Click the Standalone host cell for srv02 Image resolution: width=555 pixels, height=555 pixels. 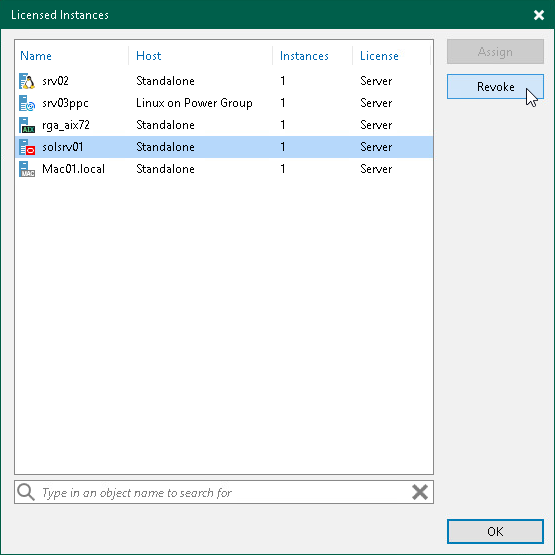(165, 81)
